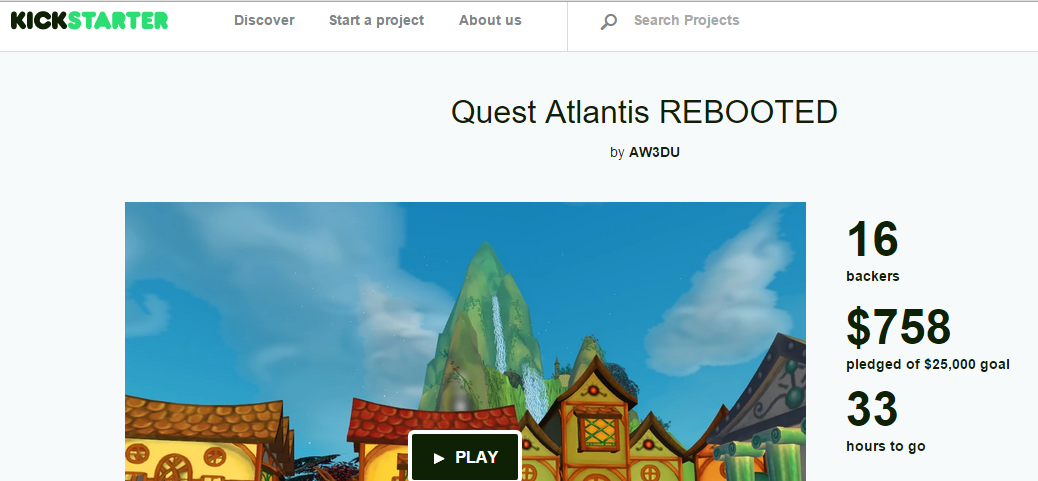
Task: Open Start a project page
Action: (377, 21)
